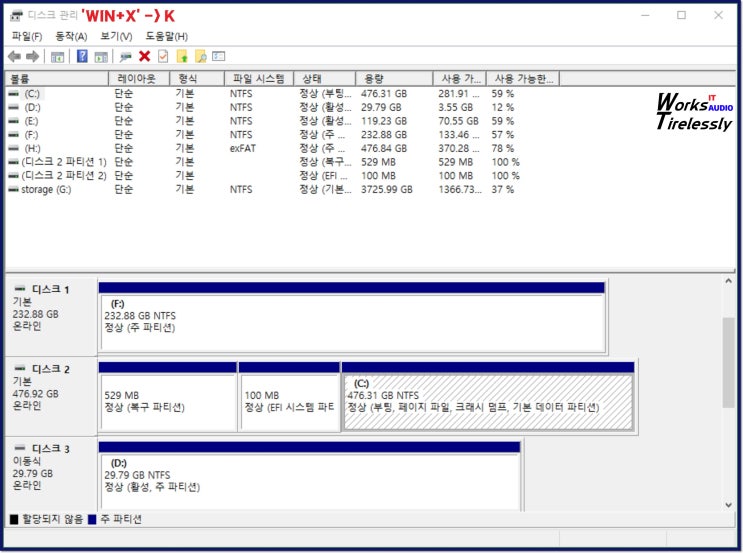Sort by the 레이아웃 column header
This screenshot has height=553, width=743.
pos(139,79)
